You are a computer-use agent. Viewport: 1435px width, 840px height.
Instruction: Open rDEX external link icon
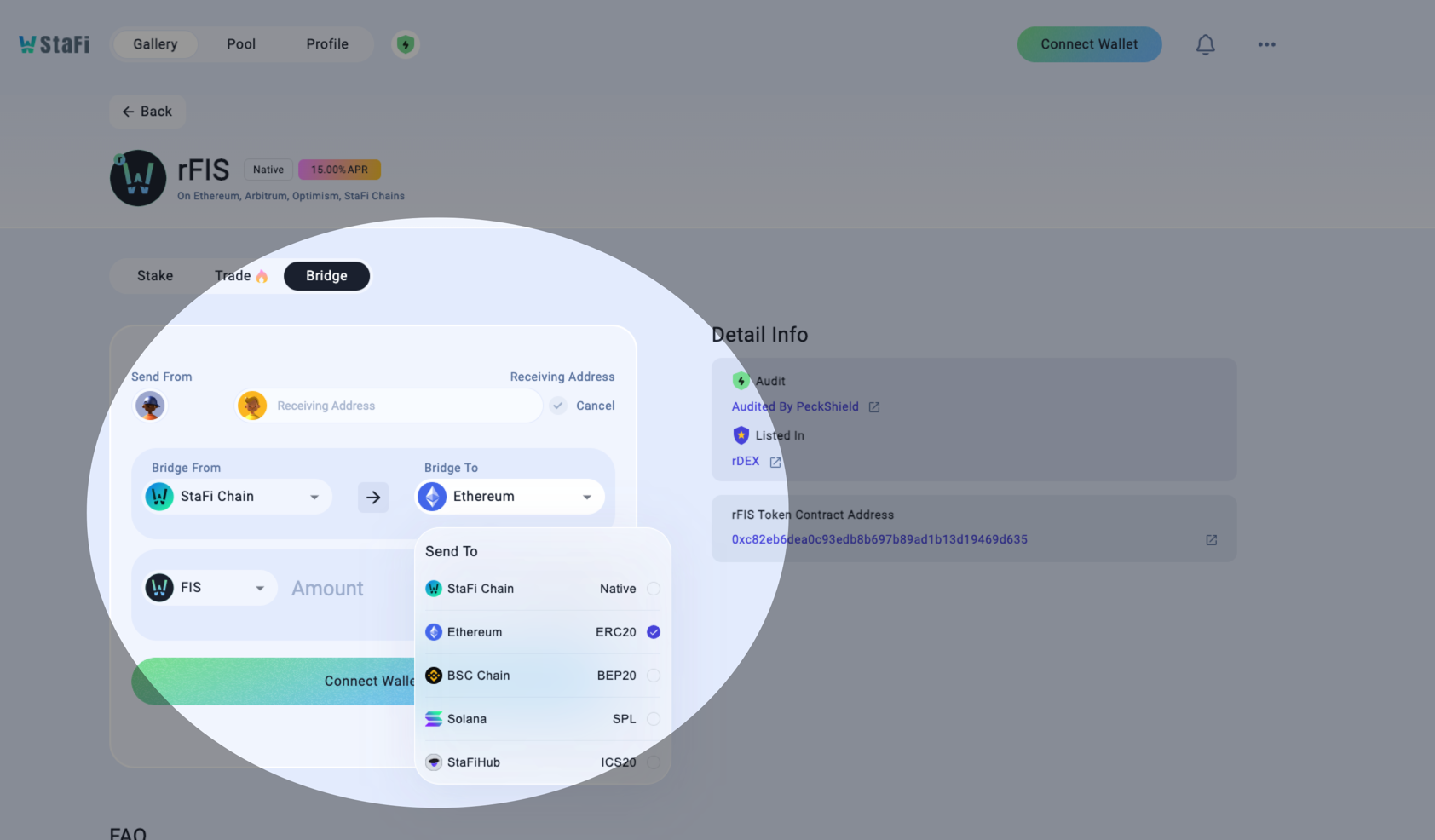(x=775, y=462)
